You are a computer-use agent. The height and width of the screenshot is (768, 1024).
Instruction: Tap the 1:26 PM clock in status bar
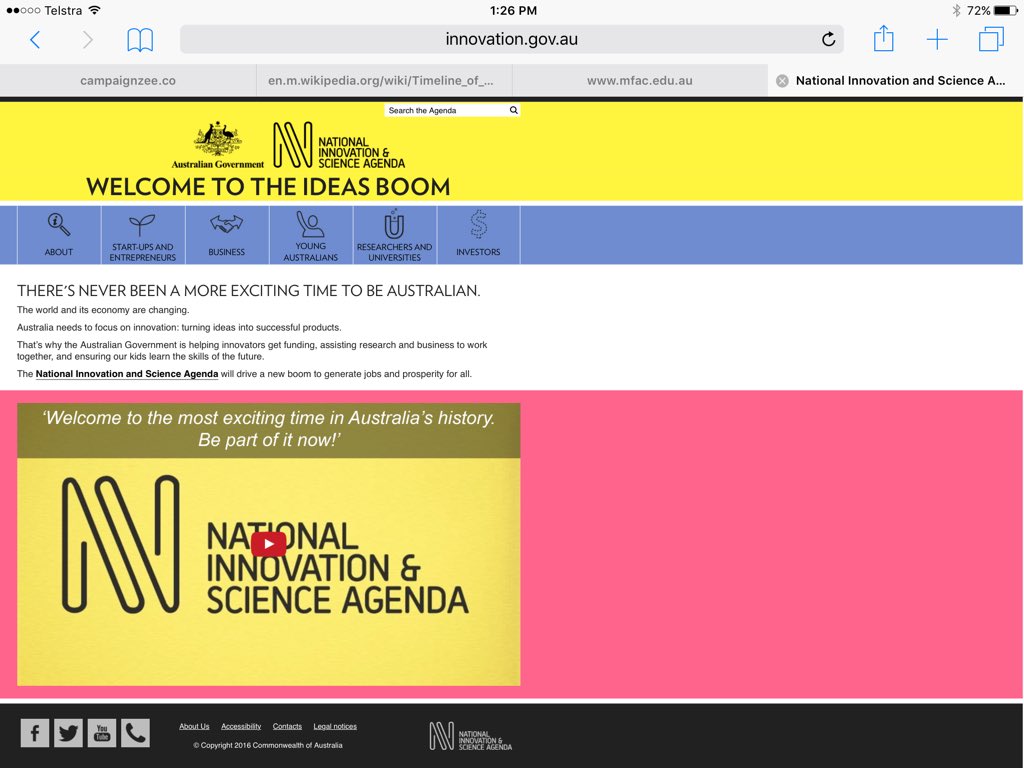(513, 10)
